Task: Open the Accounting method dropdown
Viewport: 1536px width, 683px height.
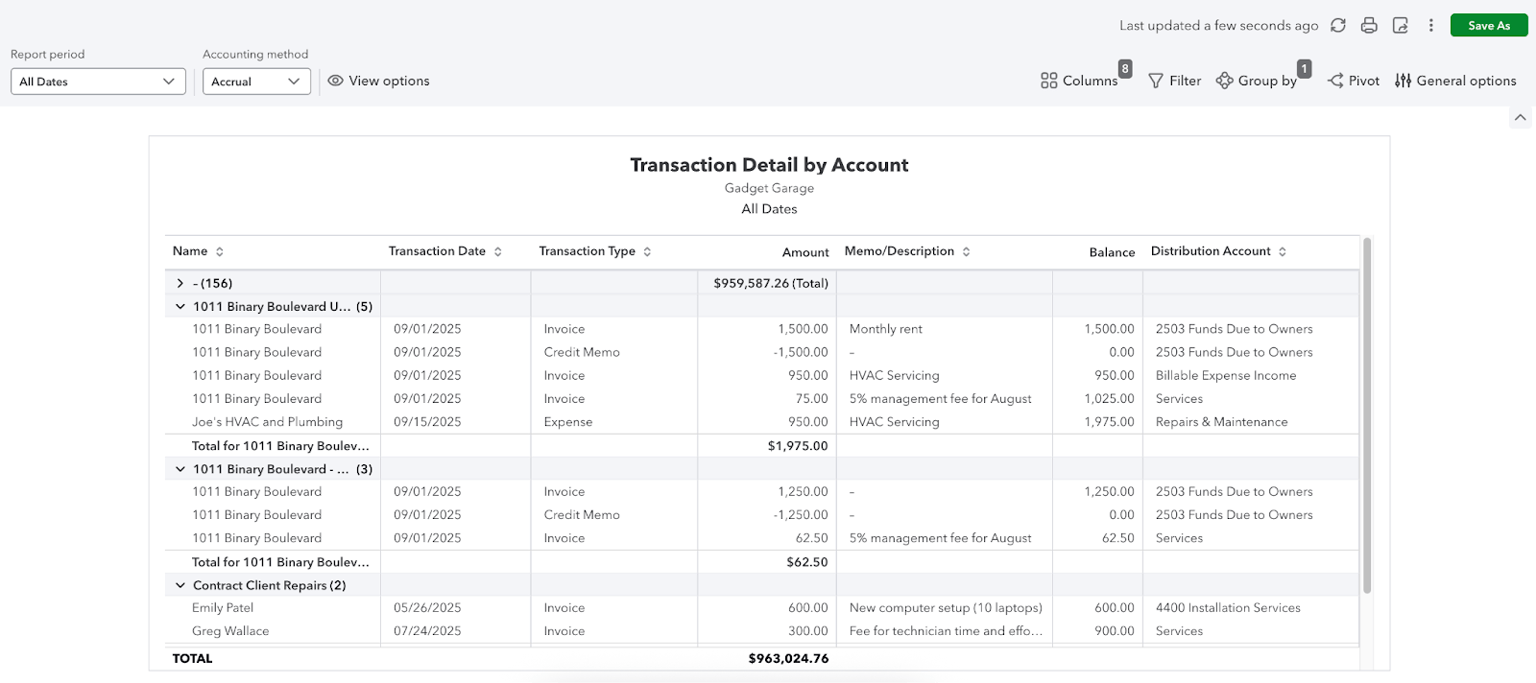Action: [256, 81]
